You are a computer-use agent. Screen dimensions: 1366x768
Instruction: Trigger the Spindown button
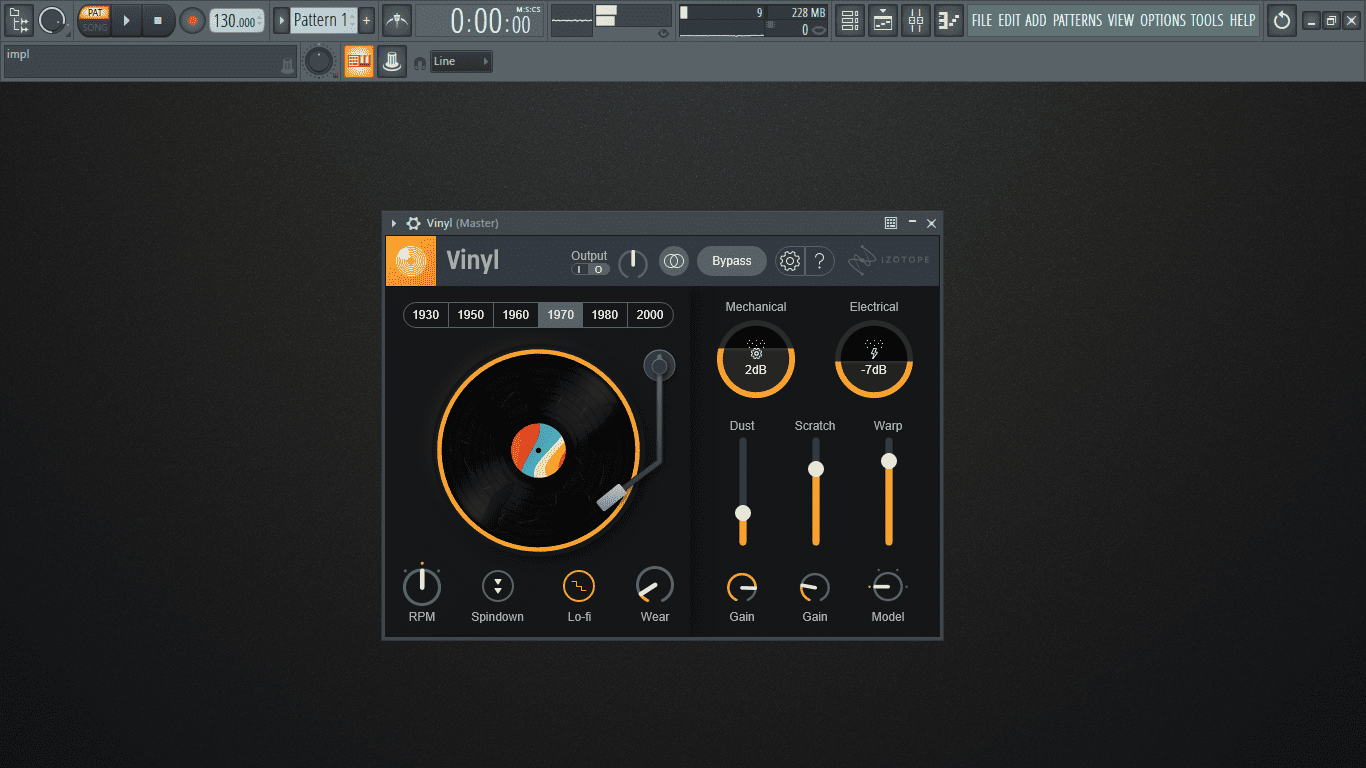pos(498,586)
